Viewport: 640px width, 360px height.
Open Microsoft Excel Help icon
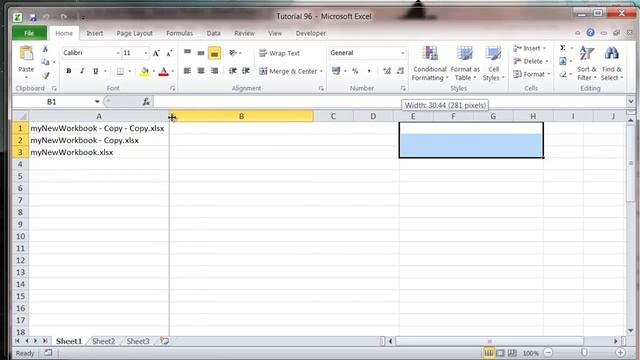[590, 33]
